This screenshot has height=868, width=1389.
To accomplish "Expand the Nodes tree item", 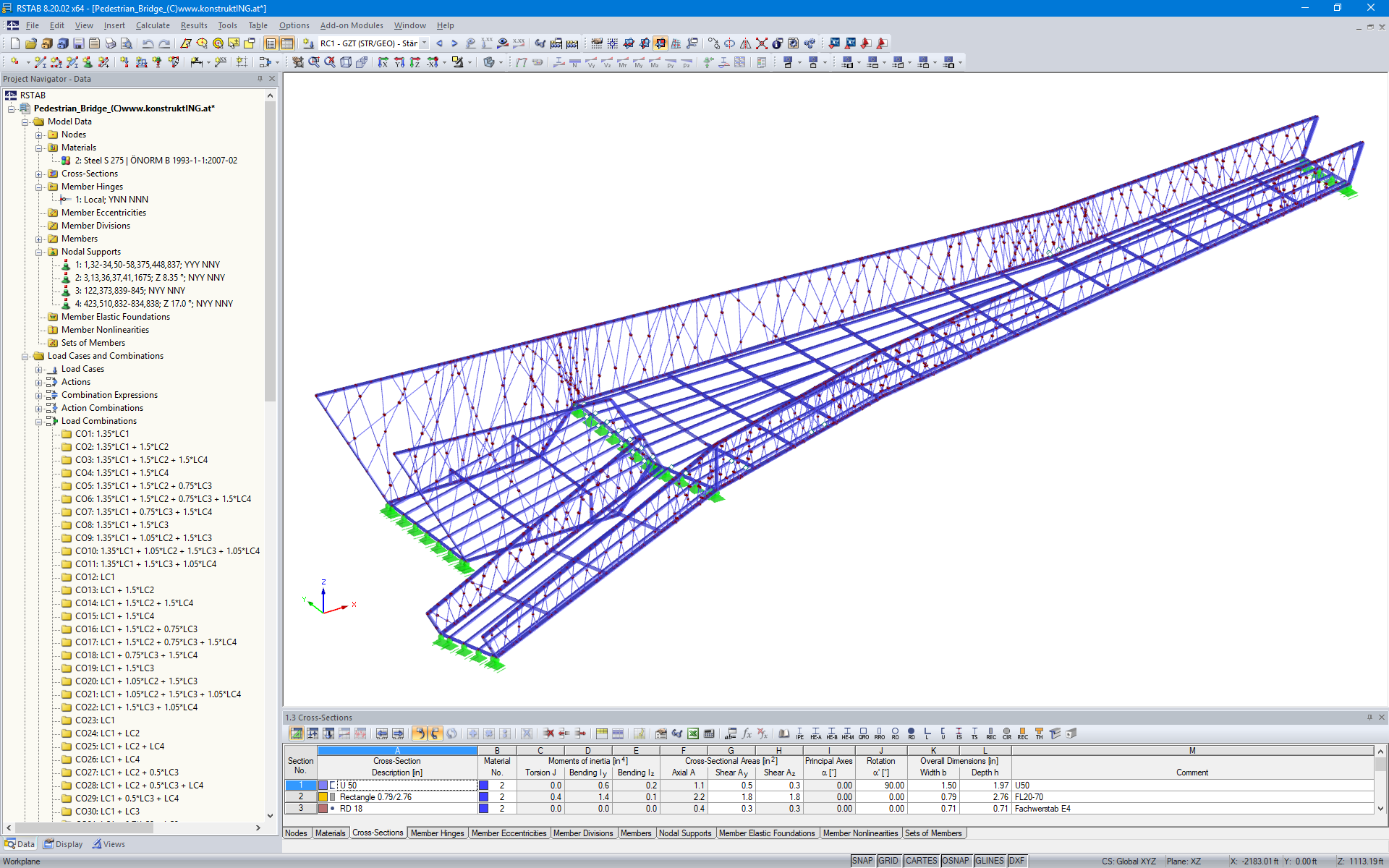I will click(39, 135).
